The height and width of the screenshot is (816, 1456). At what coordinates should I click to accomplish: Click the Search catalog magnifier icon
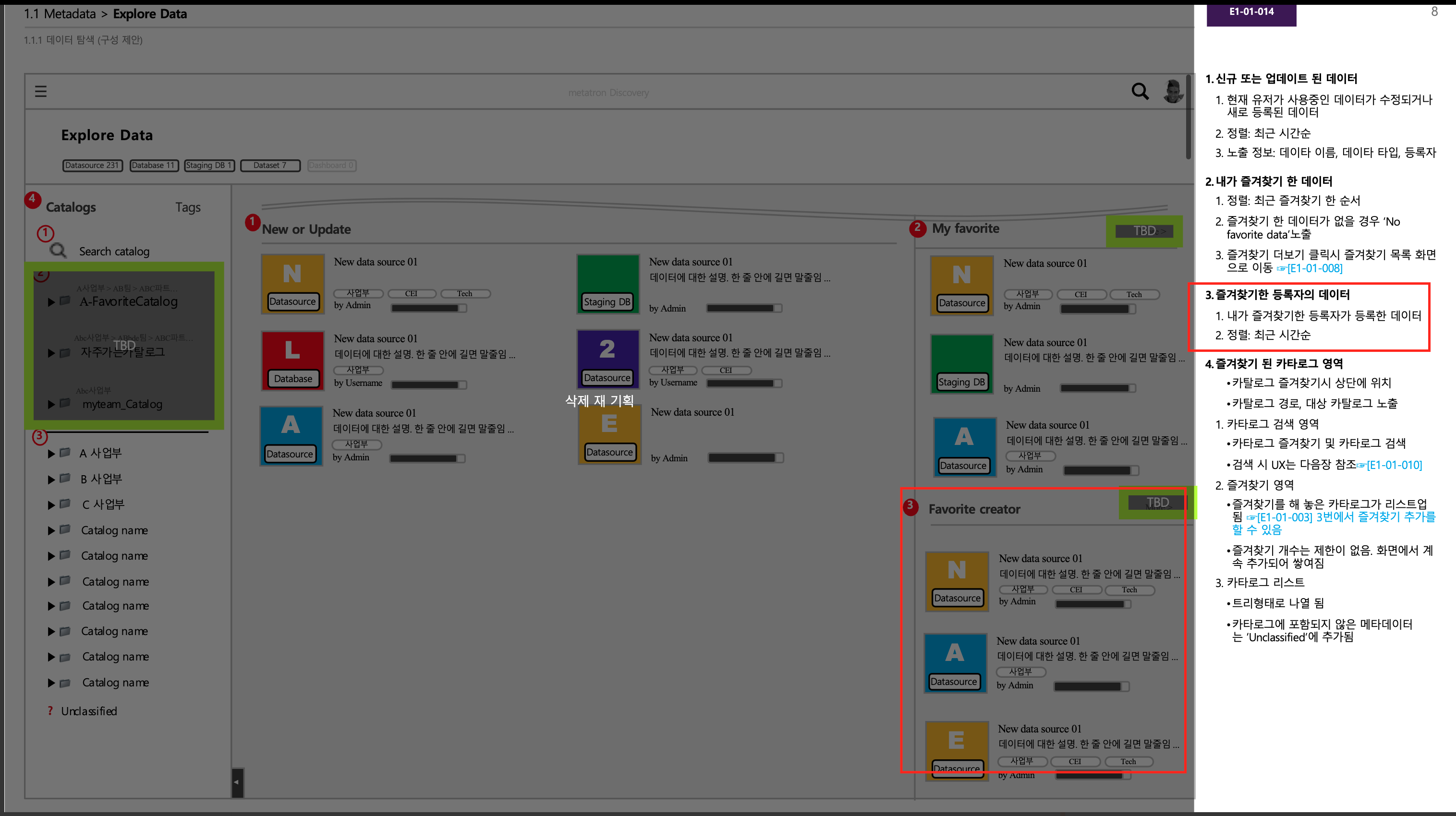click(x=58, y=251)
